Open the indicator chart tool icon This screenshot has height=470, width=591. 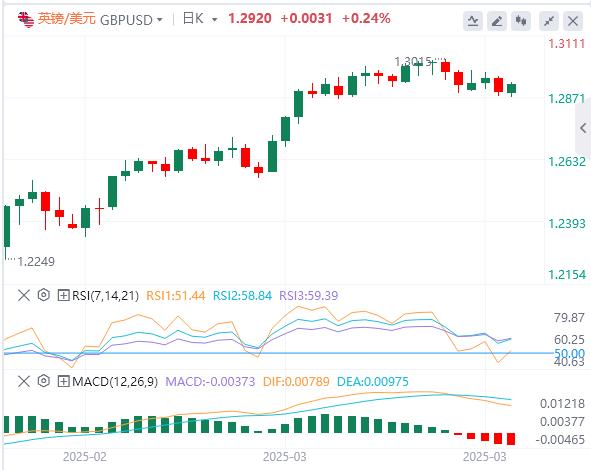pos(473,21)
